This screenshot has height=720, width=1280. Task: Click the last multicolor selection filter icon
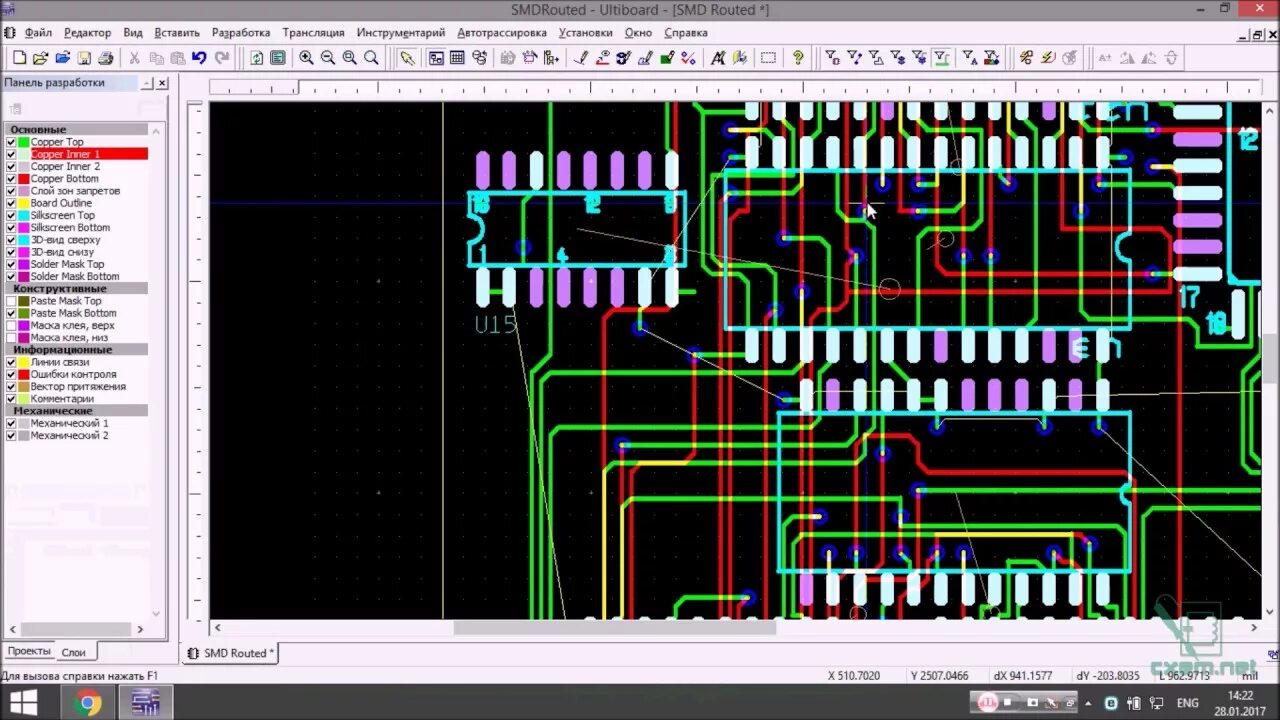pos(991,58)
